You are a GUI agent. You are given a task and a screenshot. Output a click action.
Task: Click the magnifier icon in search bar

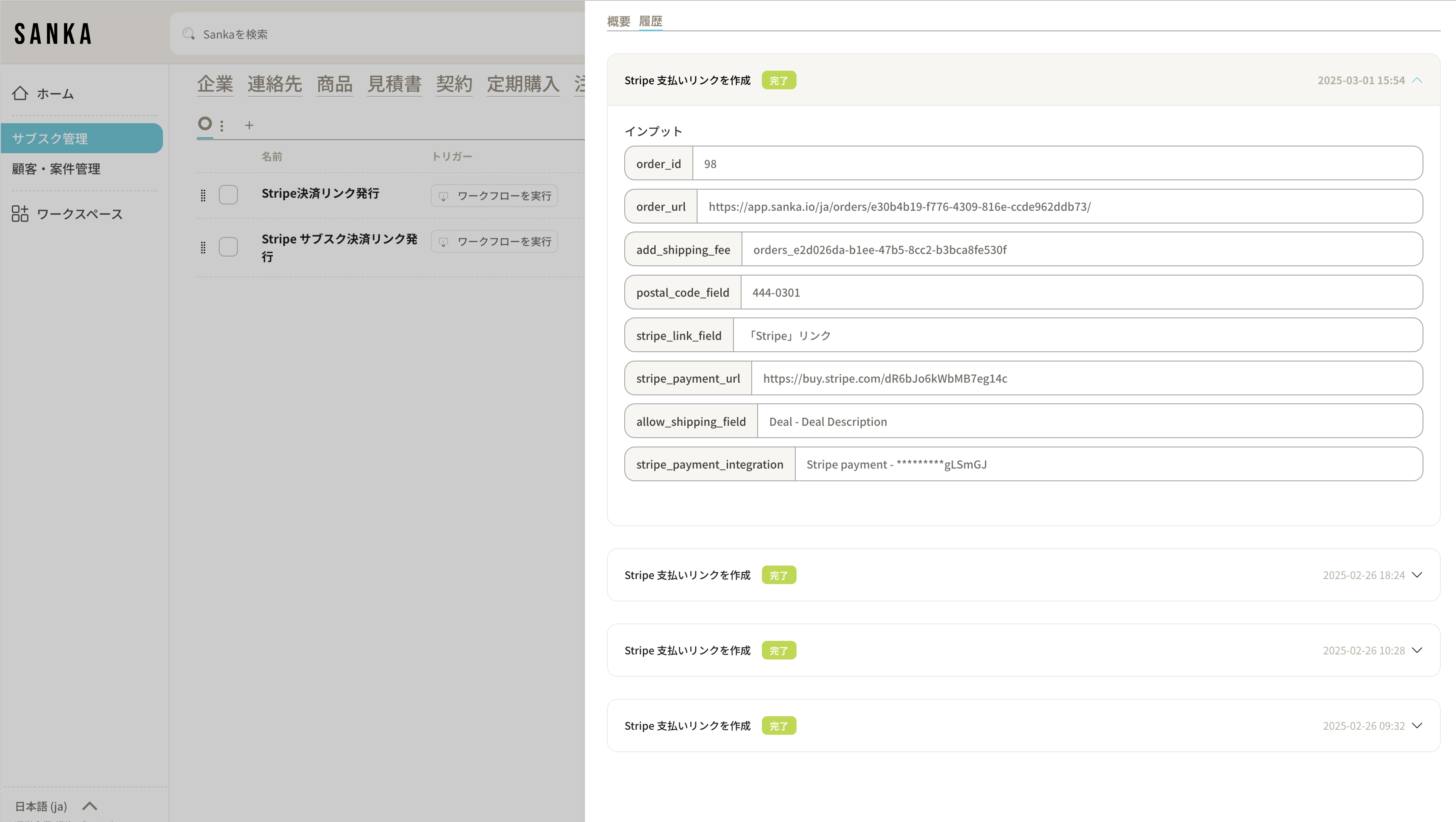pos(189,34)
